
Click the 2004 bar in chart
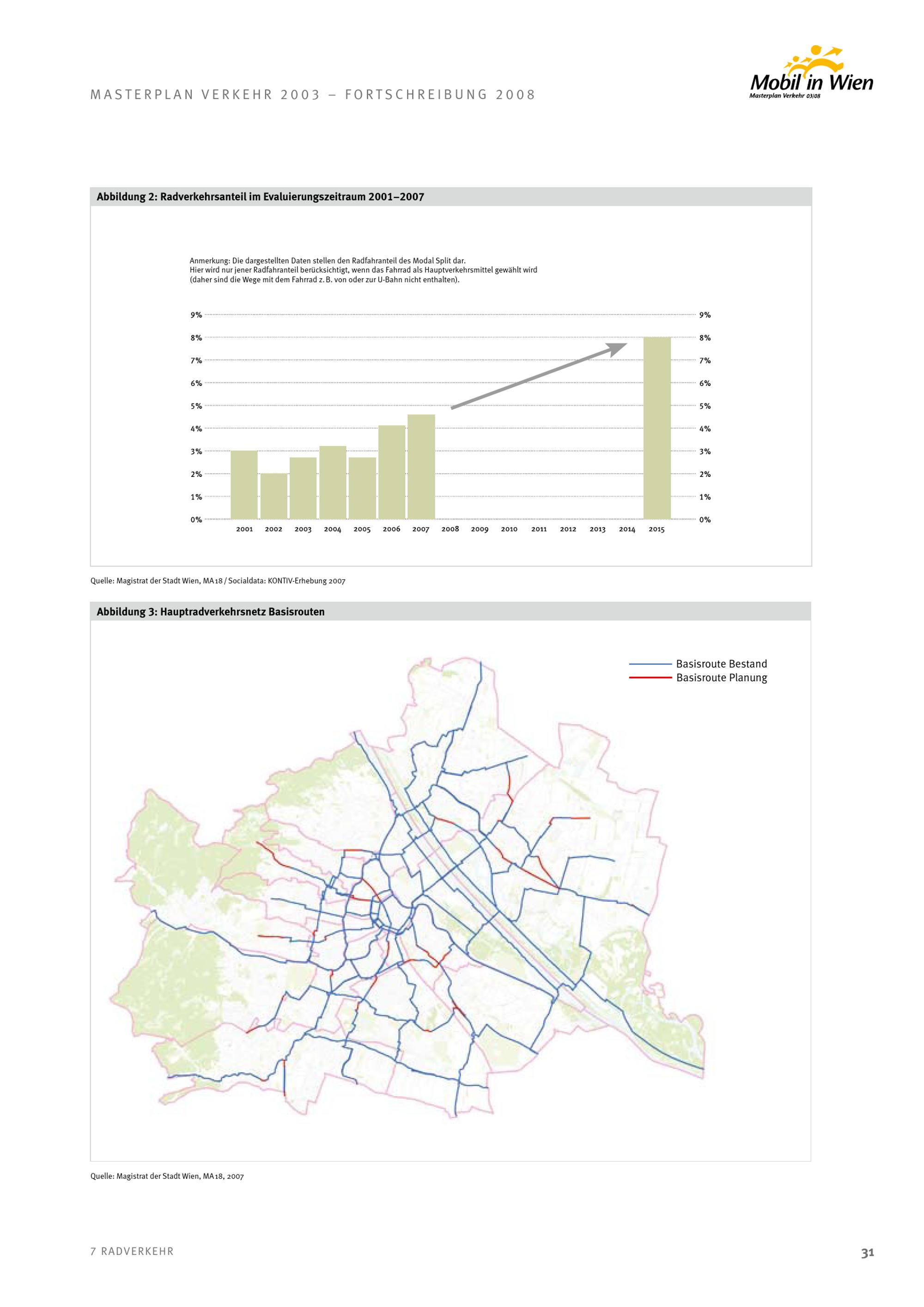(x=333, y=482)
